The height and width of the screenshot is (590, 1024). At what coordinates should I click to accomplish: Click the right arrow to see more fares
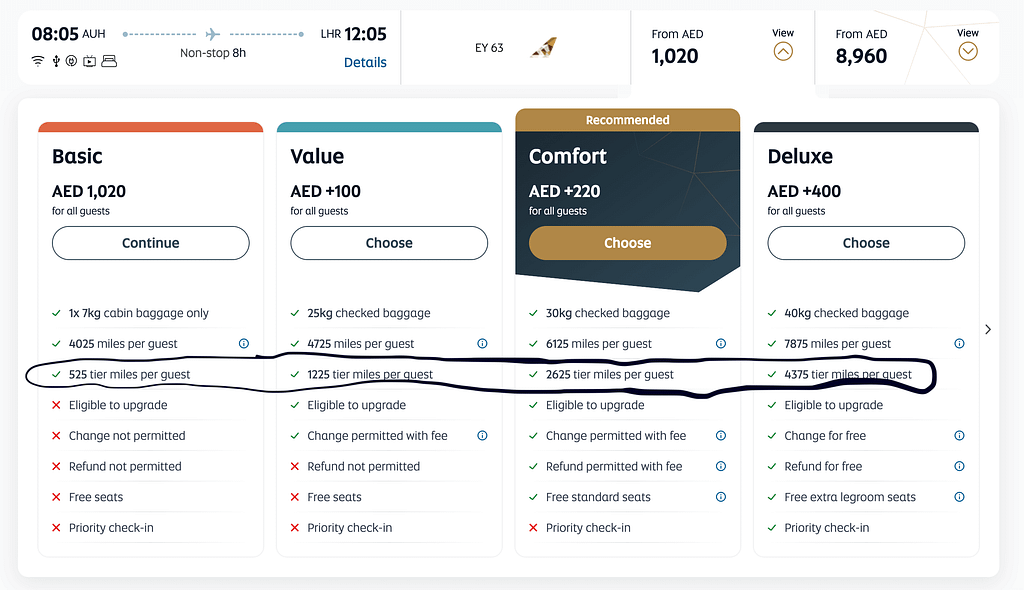(x=987, y=328)
